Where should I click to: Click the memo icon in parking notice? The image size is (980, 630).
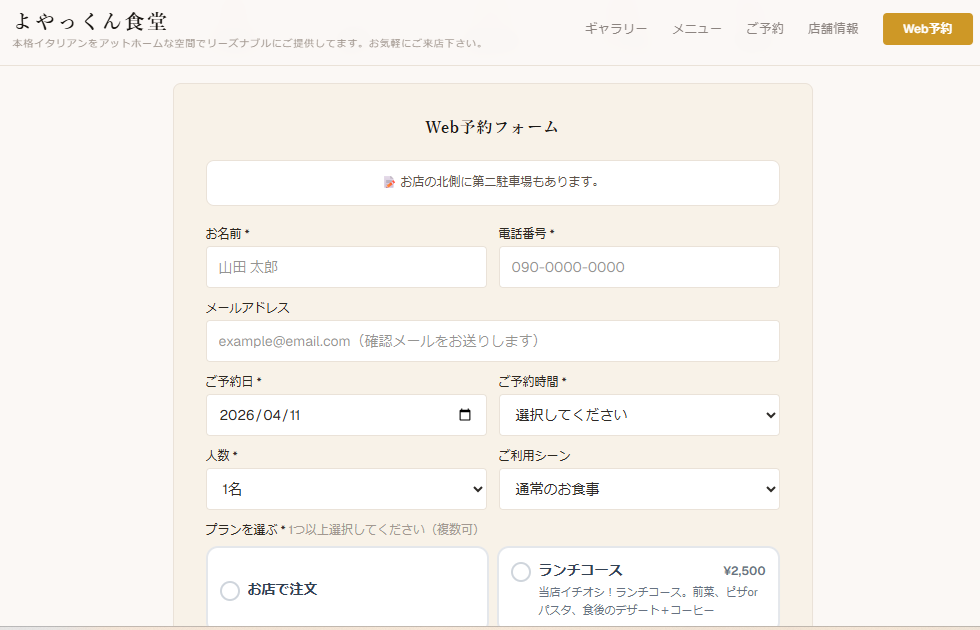pyautogui.click(x=390, y=182)
